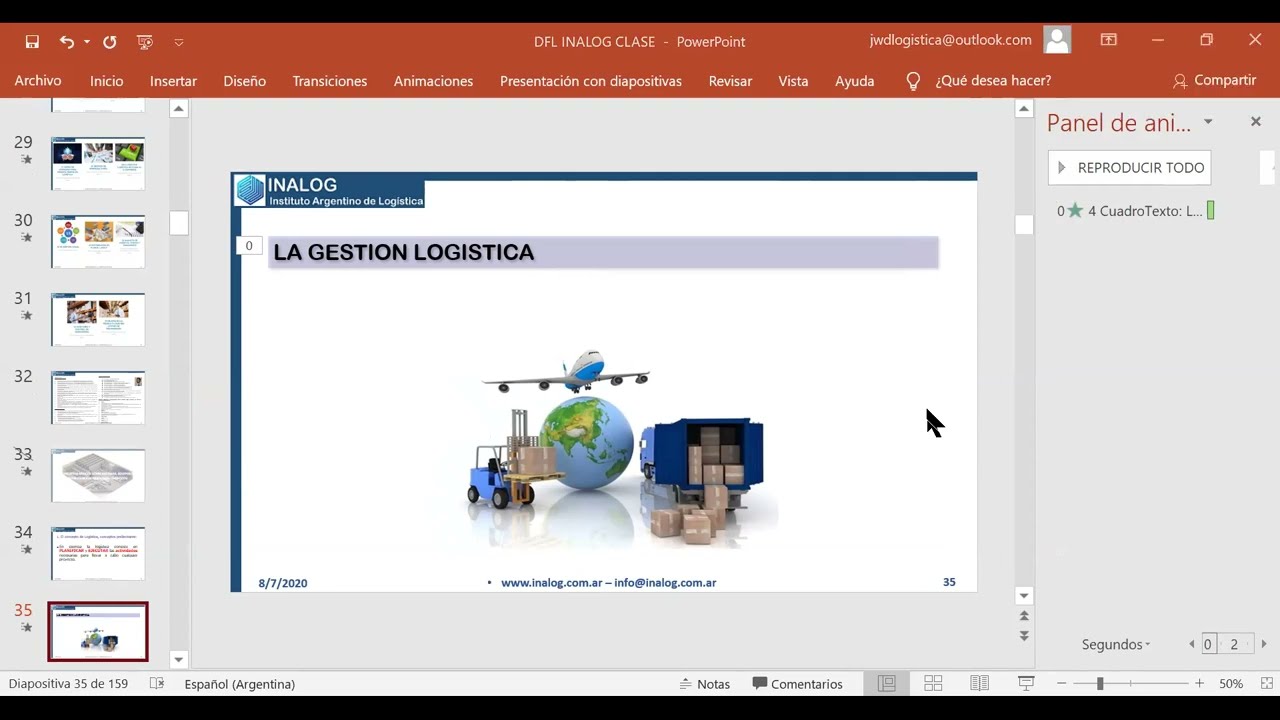
Task: Select the Animaciones tab
Action: [x=433, y=81]
